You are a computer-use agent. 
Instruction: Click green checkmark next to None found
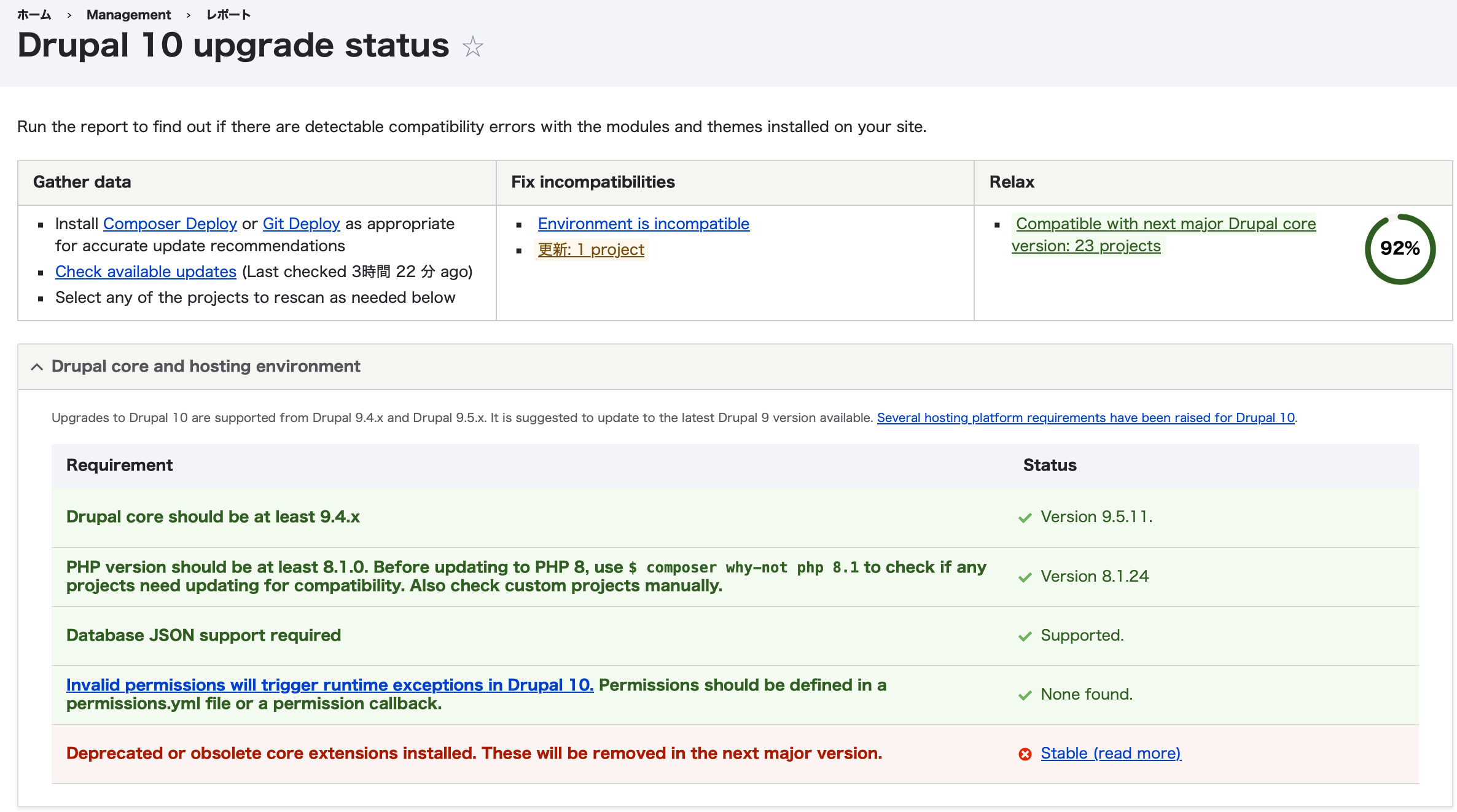1025,695
